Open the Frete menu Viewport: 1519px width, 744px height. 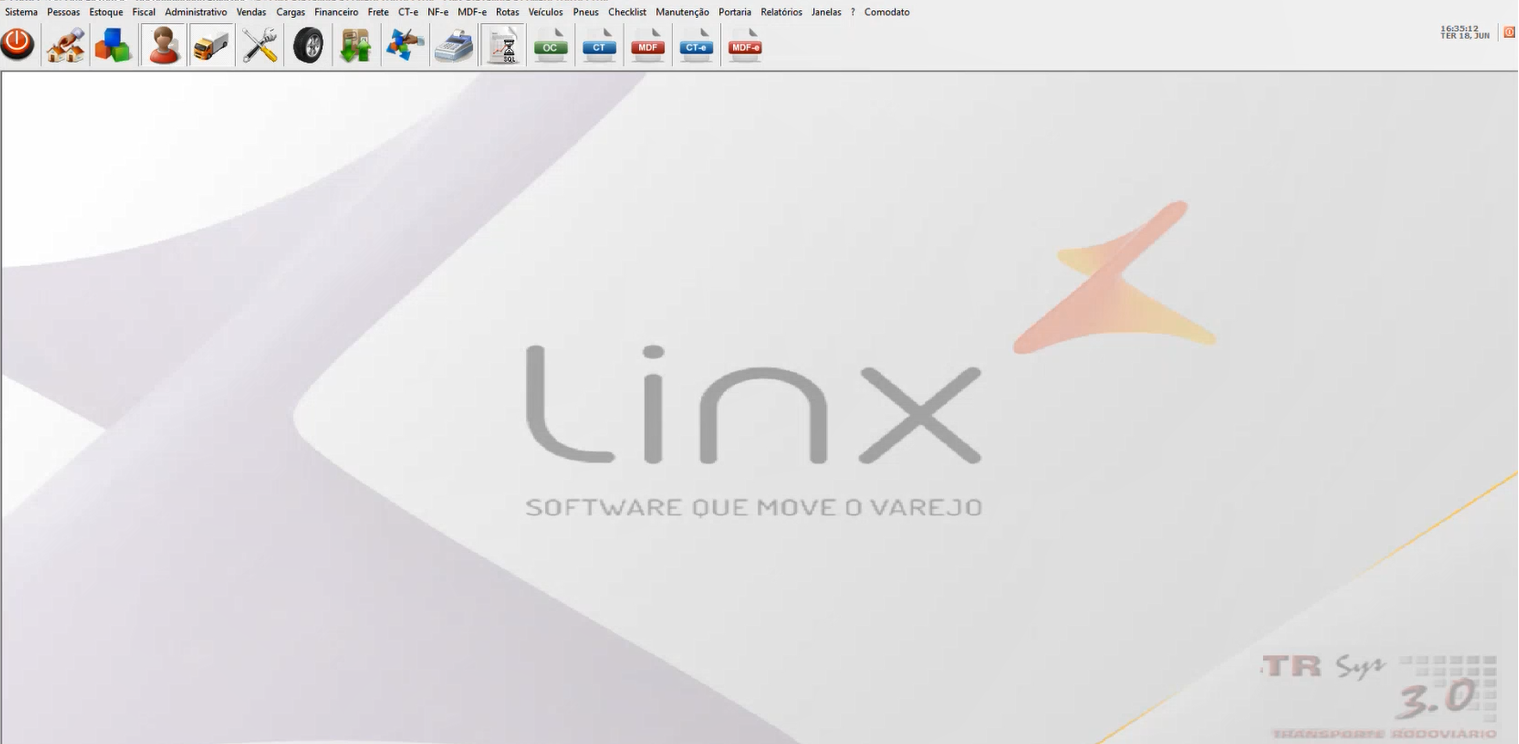(x=378, y=12)
